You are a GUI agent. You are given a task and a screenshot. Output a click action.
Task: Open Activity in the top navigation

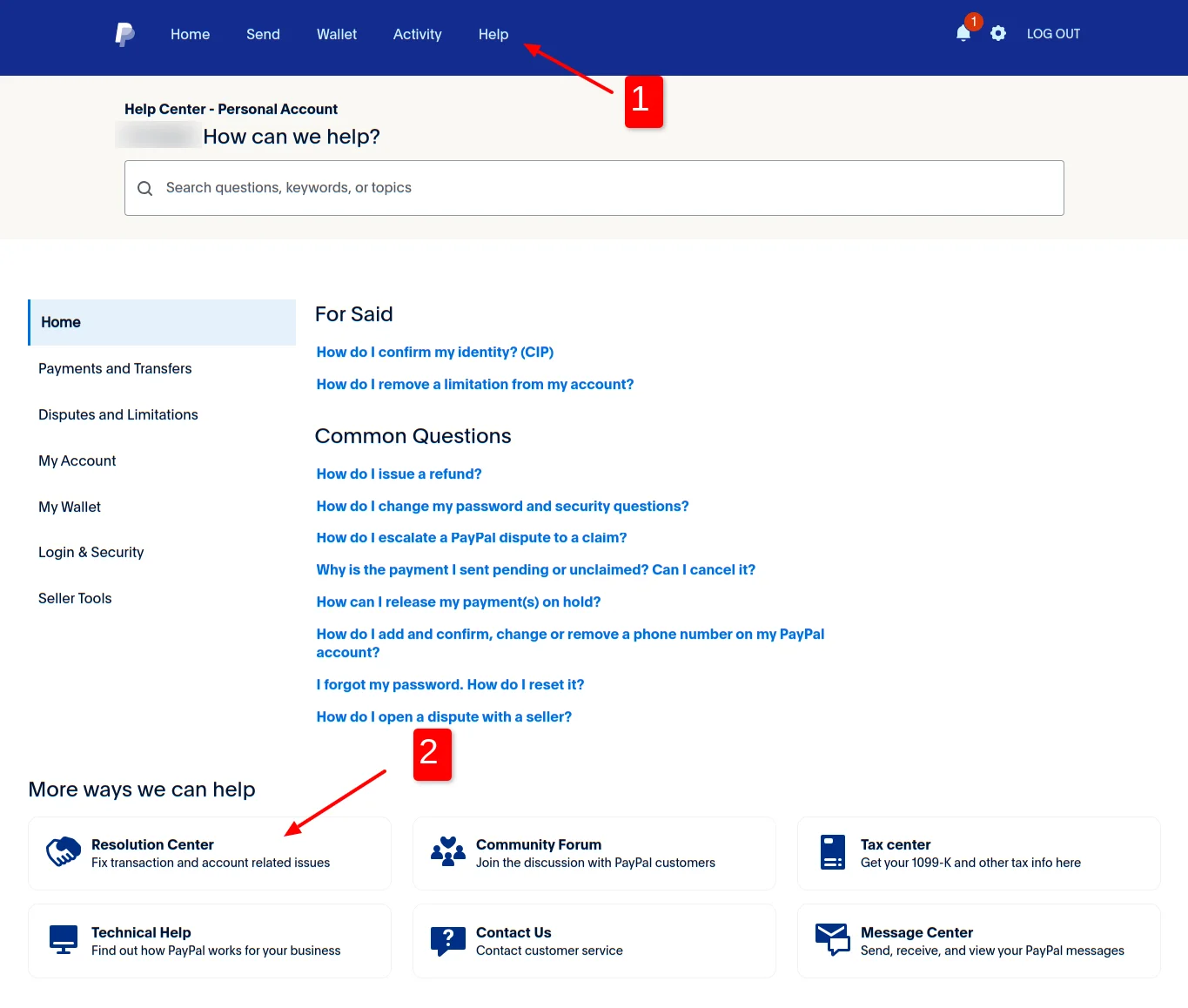point(418,34)
